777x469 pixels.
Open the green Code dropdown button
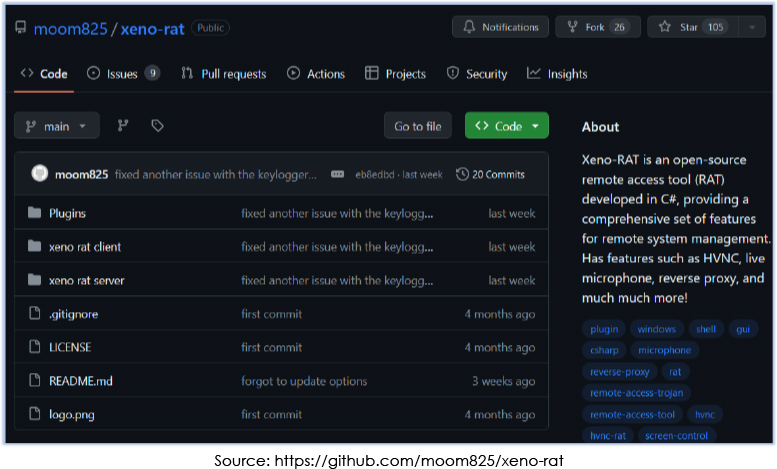pyautogui.click(x=507, y=126)
